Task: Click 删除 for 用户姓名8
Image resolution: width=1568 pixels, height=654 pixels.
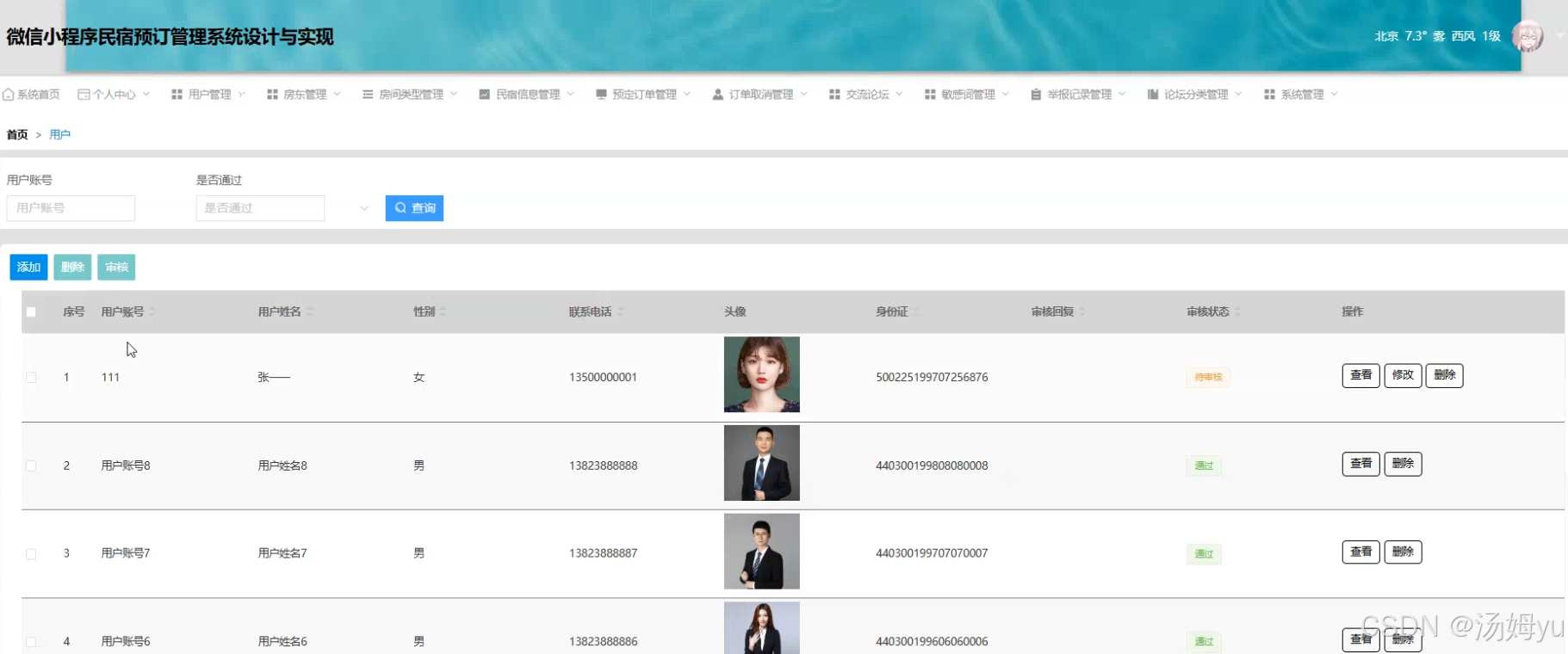Action: (x=1403, y=464)
